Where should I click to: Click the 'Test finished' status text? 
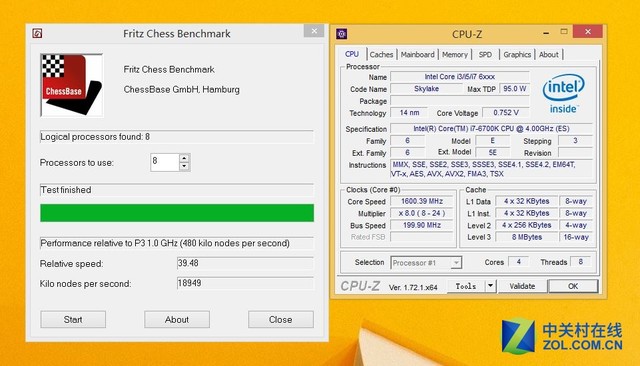(66, 190)
